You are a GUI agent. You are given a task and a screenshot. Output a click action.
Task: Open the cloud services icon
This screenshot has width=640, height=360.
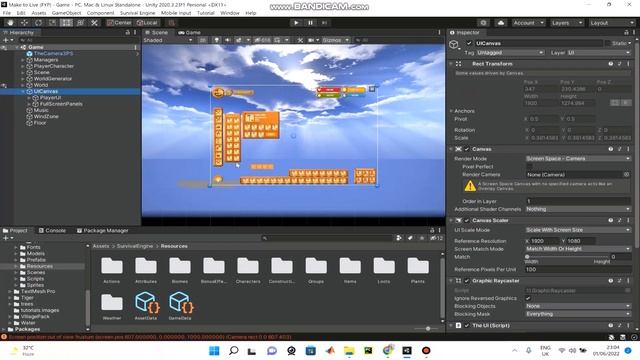(501, 23)
